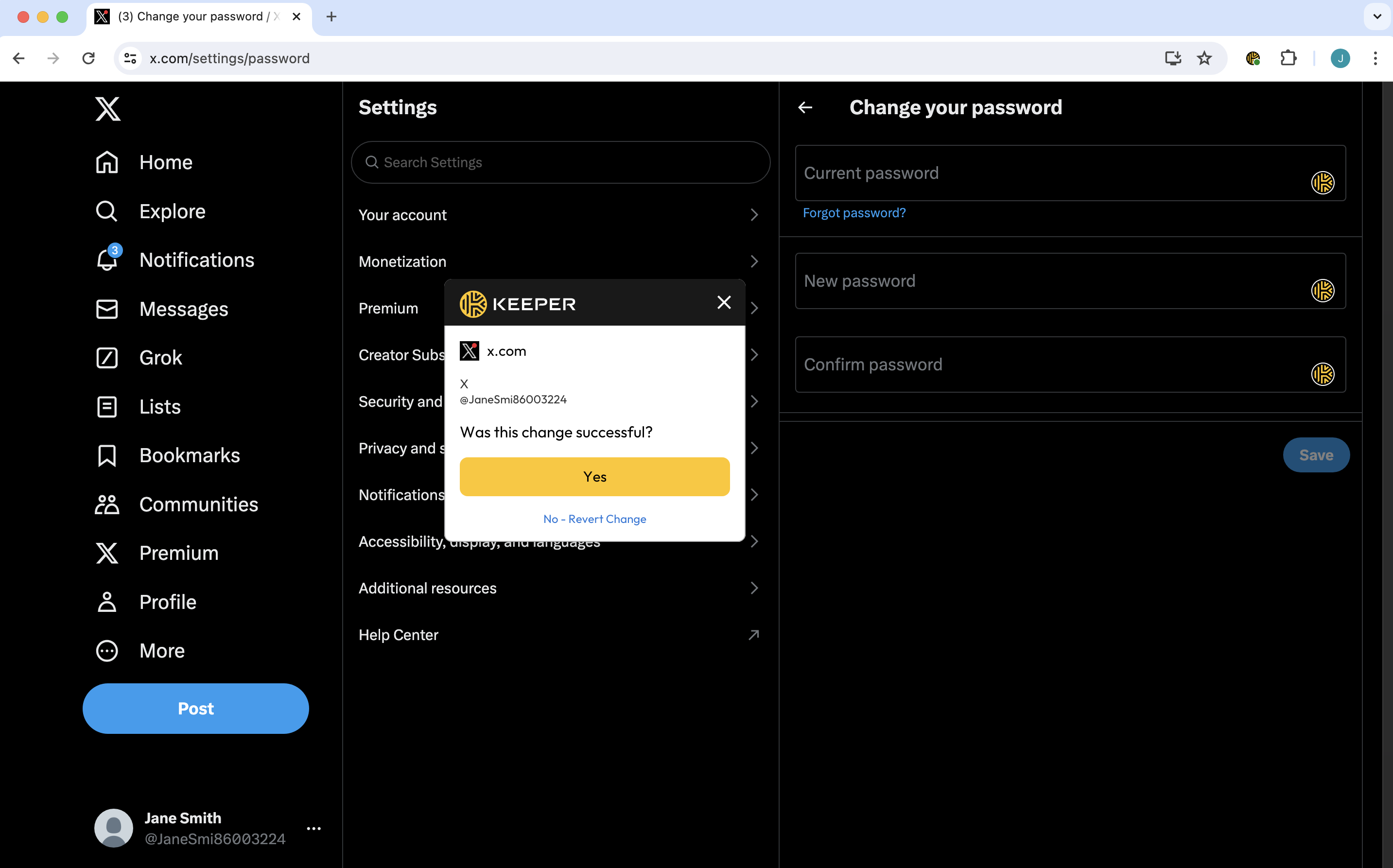Click the back arrow beside Change your password

tap(805, 107)
